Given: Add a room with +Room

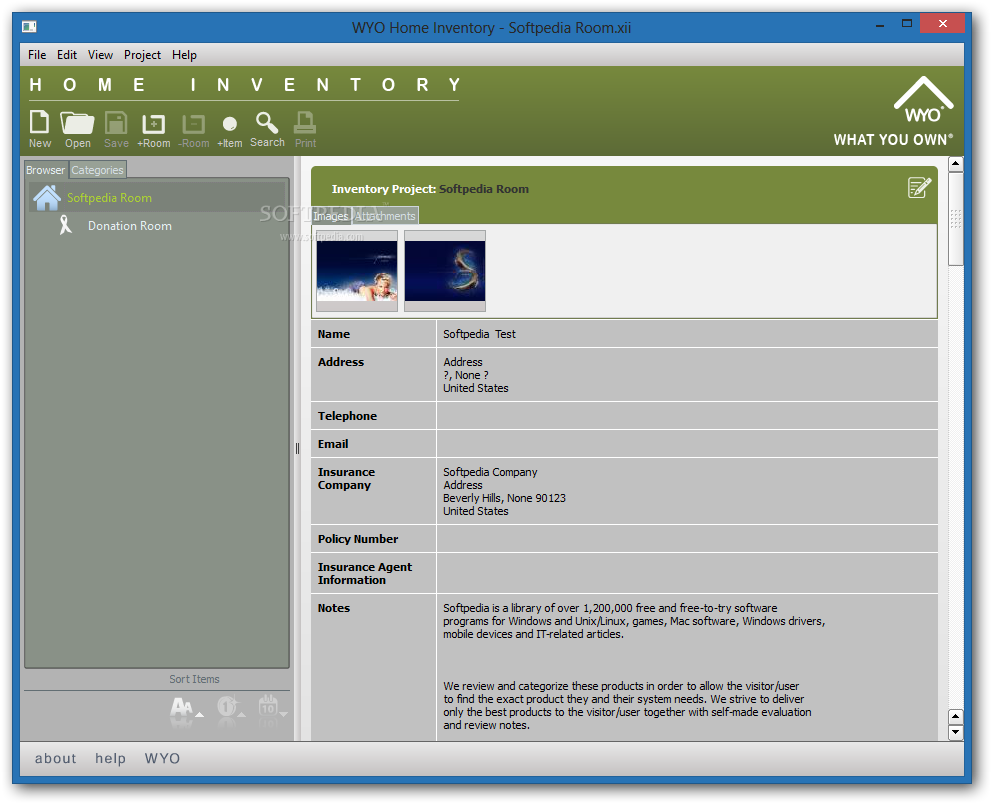Looking at the screenshot, I should pyautogui.click(x=154, y=130).
